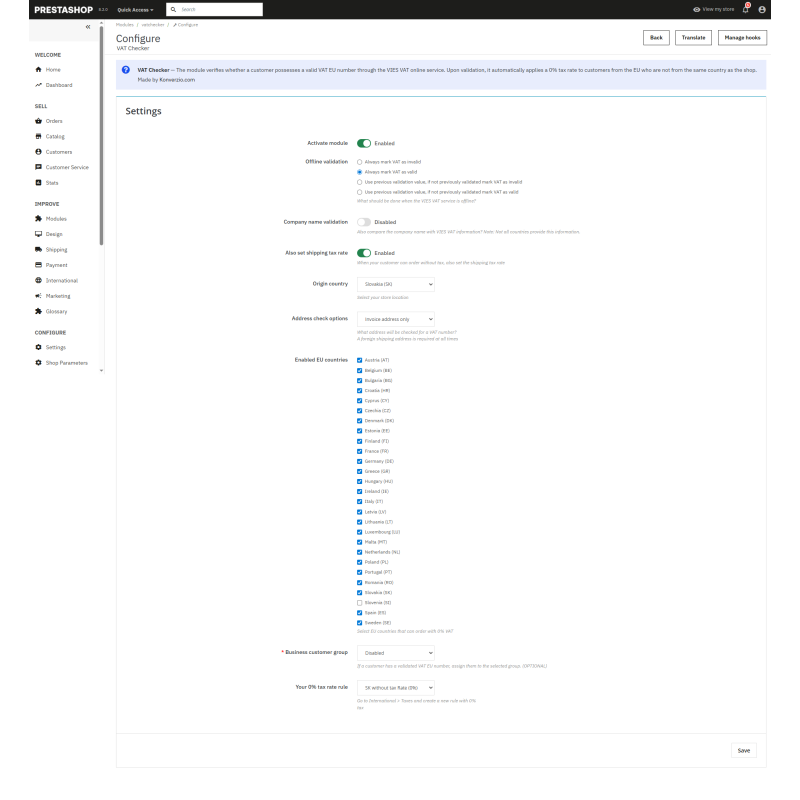Click the Catalog store icon
Image resolution: width=800 pixels, height=800 pixels.
coord(38,136)
